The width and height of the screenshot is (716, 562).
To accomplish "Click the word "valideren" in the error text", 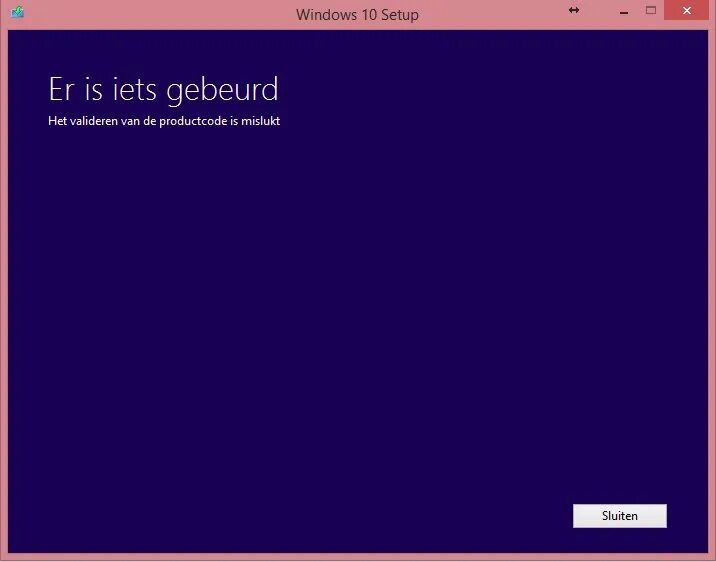I will [x=94, y=121].
